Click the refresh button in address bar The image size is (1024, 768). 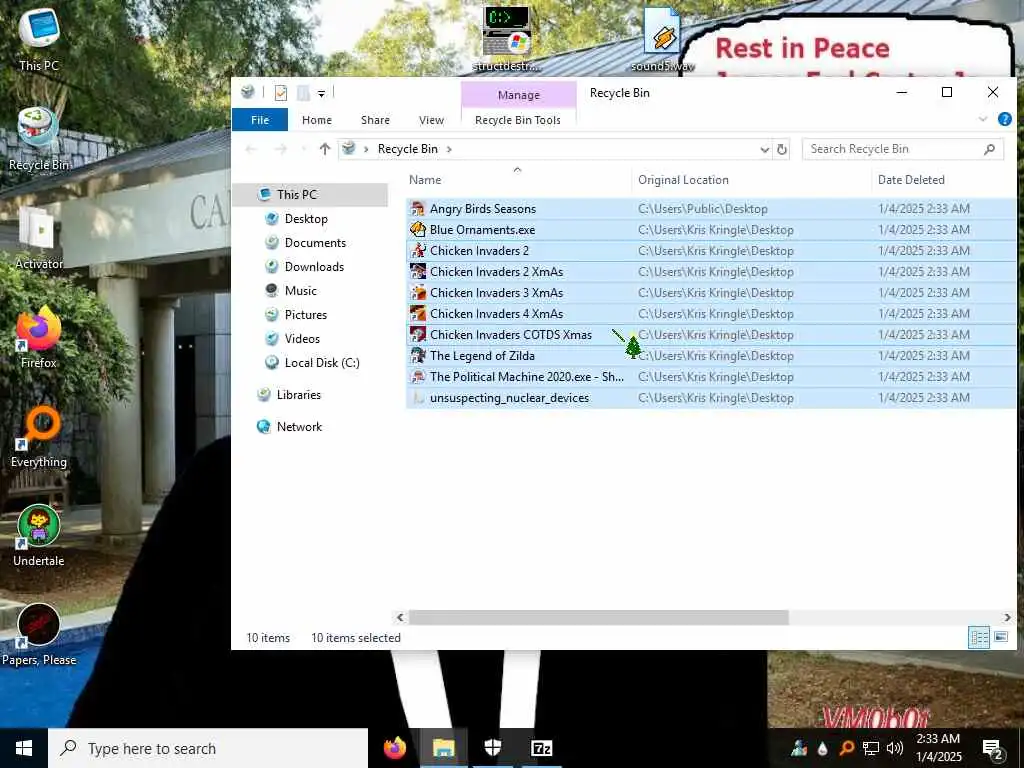[781, 150]
